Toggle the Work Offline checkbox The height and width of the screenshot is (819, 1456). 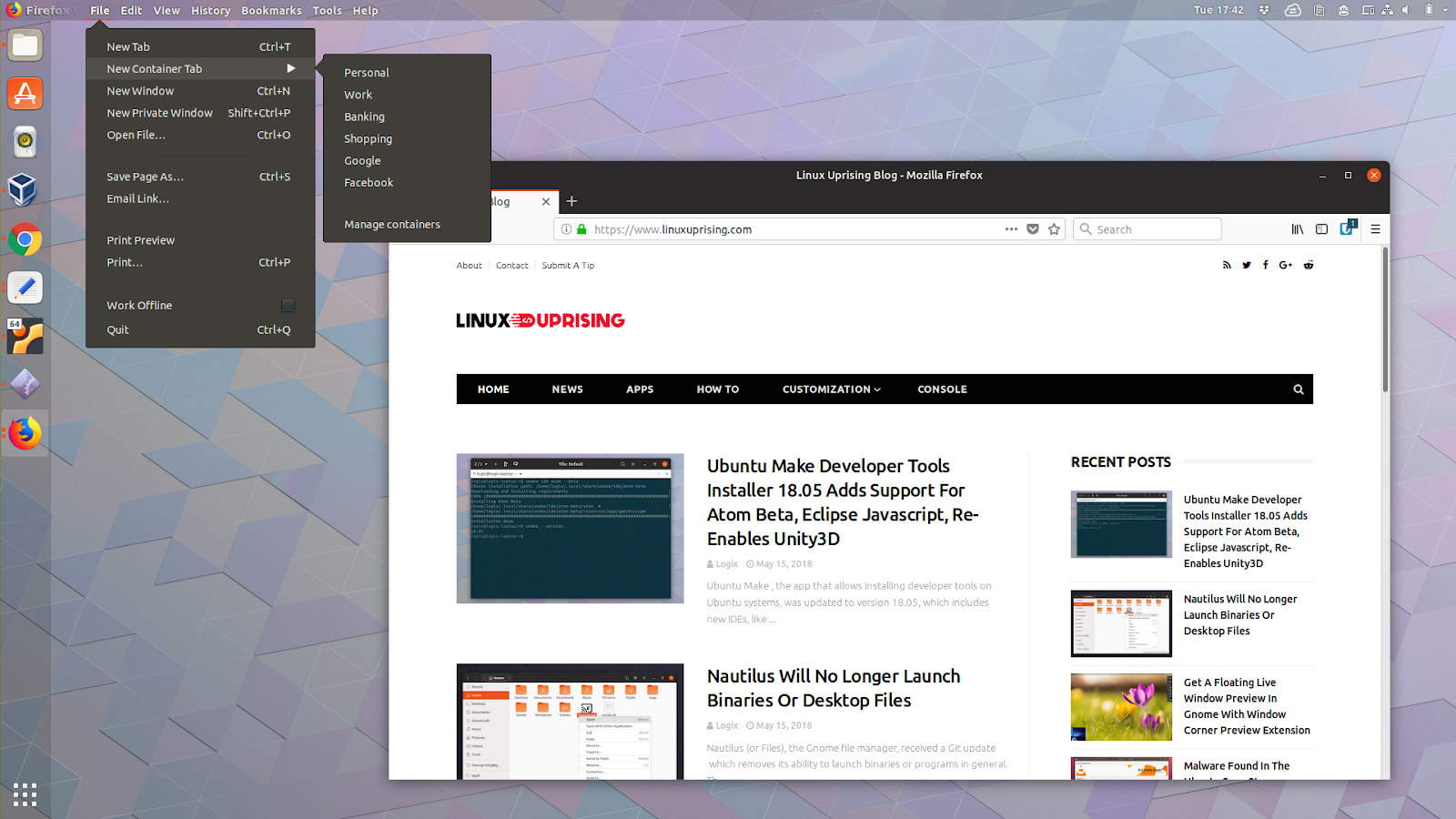[x=288, y=306]
